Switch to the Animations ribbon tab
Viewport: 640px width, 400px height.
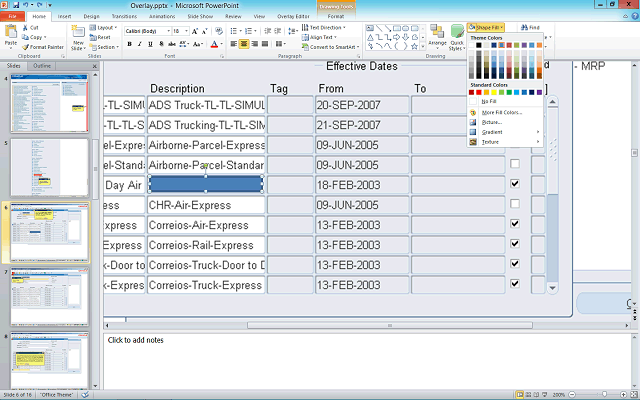pos(160,17)
